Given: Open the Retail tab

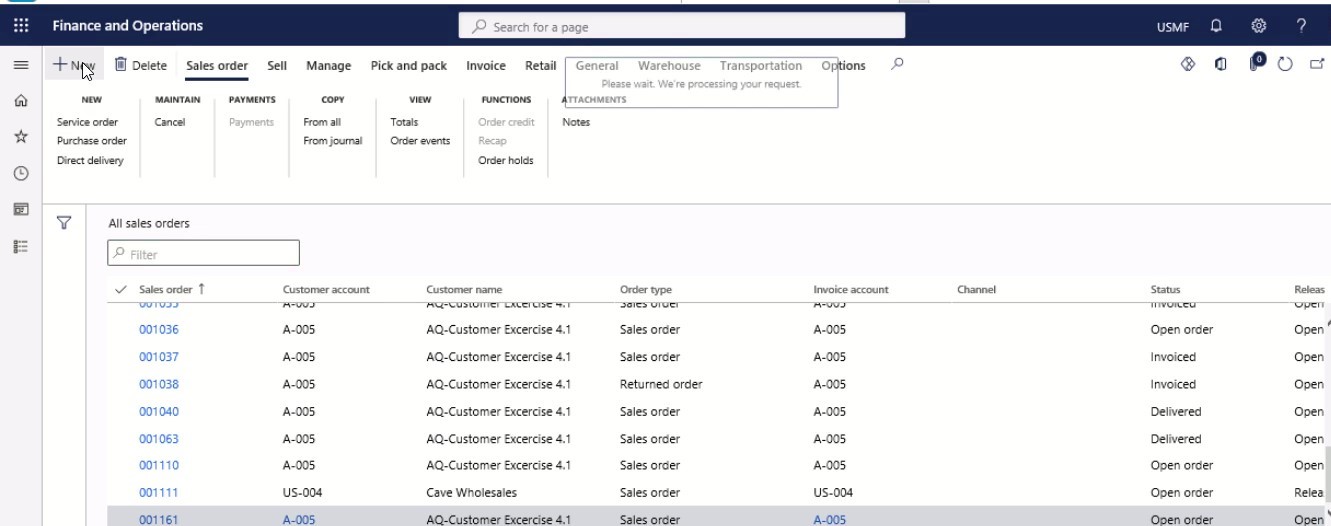Looking at the screenshot, I should click(540, 66).
